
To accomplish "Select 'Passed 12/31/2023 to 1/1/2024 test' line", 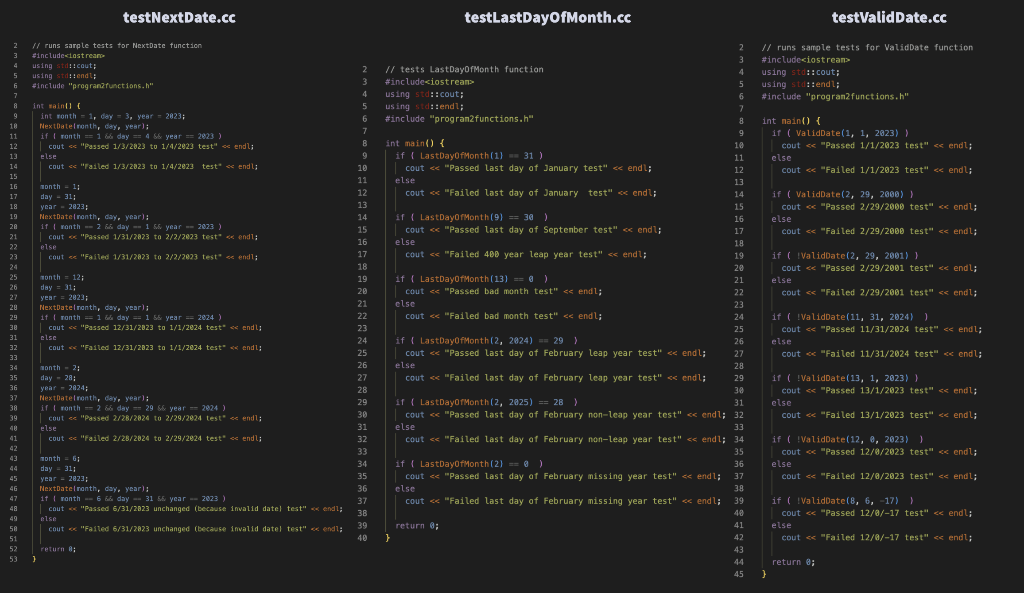I will pos(155,328).
